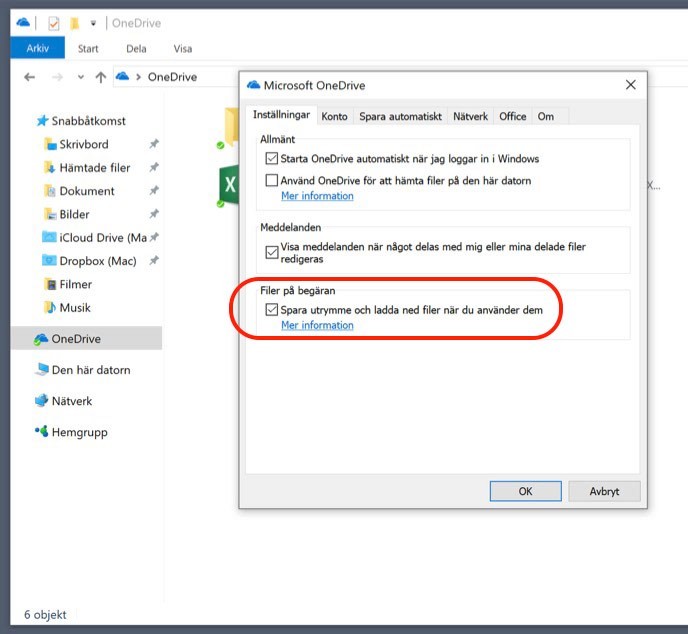Click the pin icon next to Dokument
This screenshot has height=634, width=688.
(154, 190)
